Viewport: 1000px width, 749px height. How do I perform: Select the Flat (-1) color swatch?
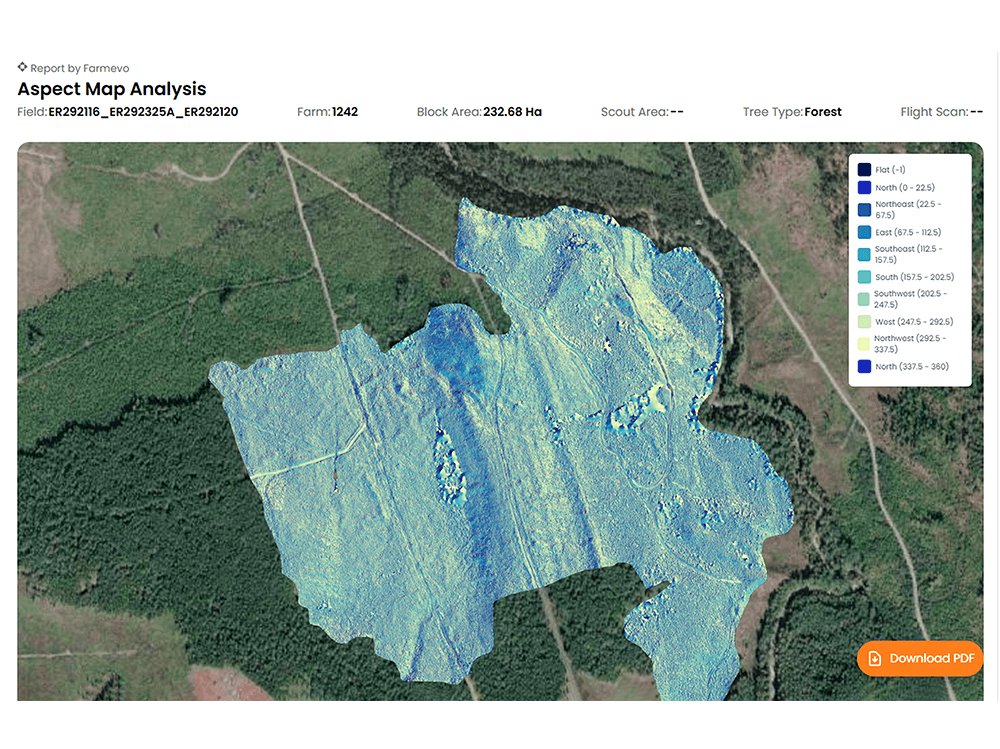pyautogui.click(x=864, y=170)
